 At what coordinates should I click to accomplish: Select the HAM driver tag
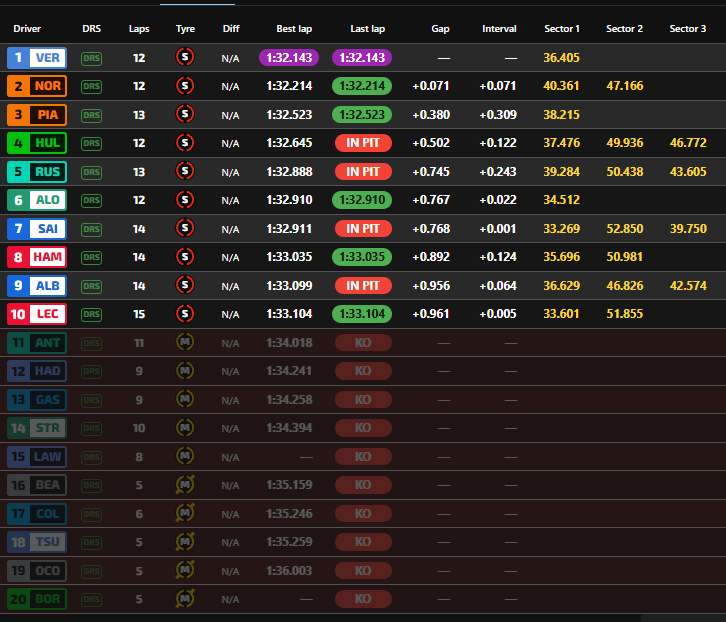[x=37, y=257]
